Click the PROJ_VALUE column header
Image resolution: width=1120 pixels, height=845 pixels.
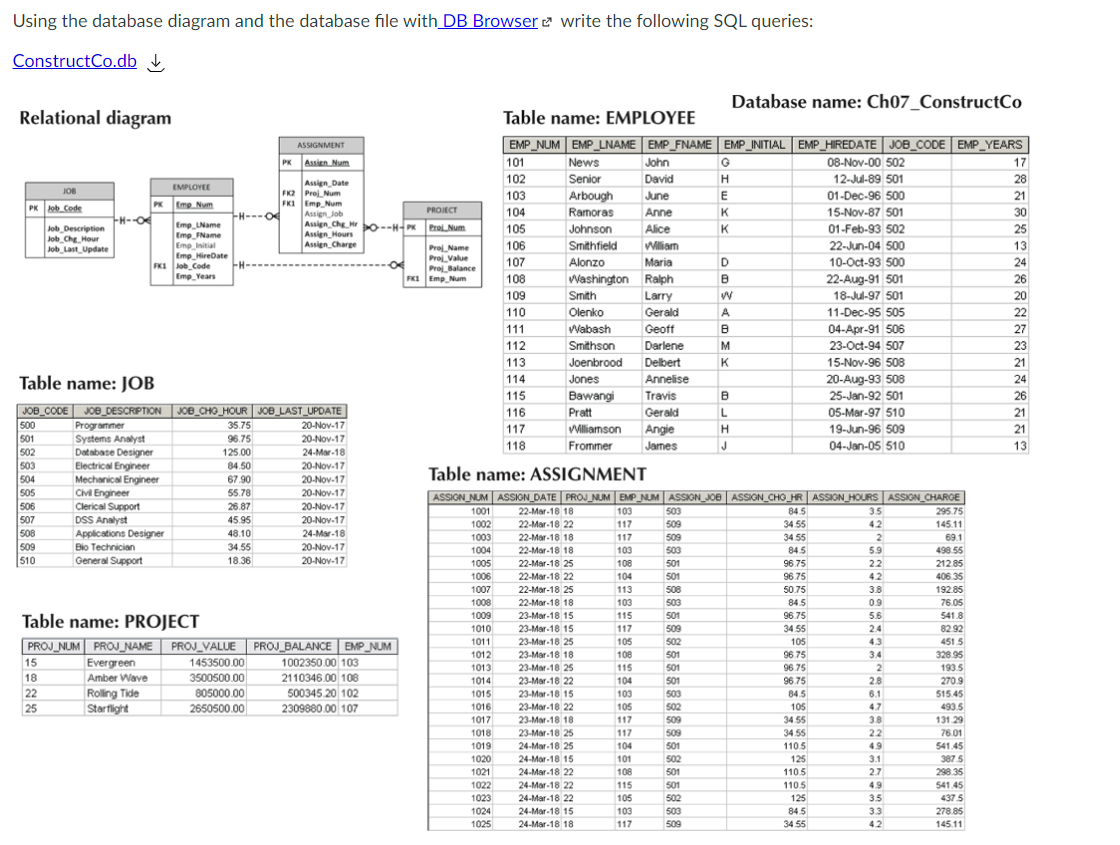[204, 646]
